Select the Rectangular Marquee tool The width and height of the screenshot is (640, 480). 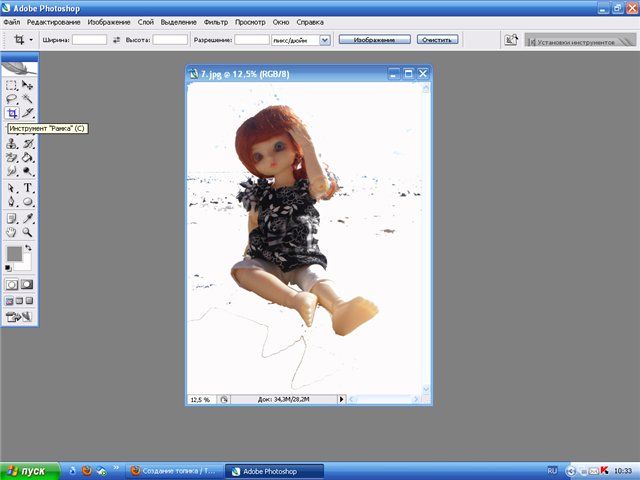click(x=12, y=86)
